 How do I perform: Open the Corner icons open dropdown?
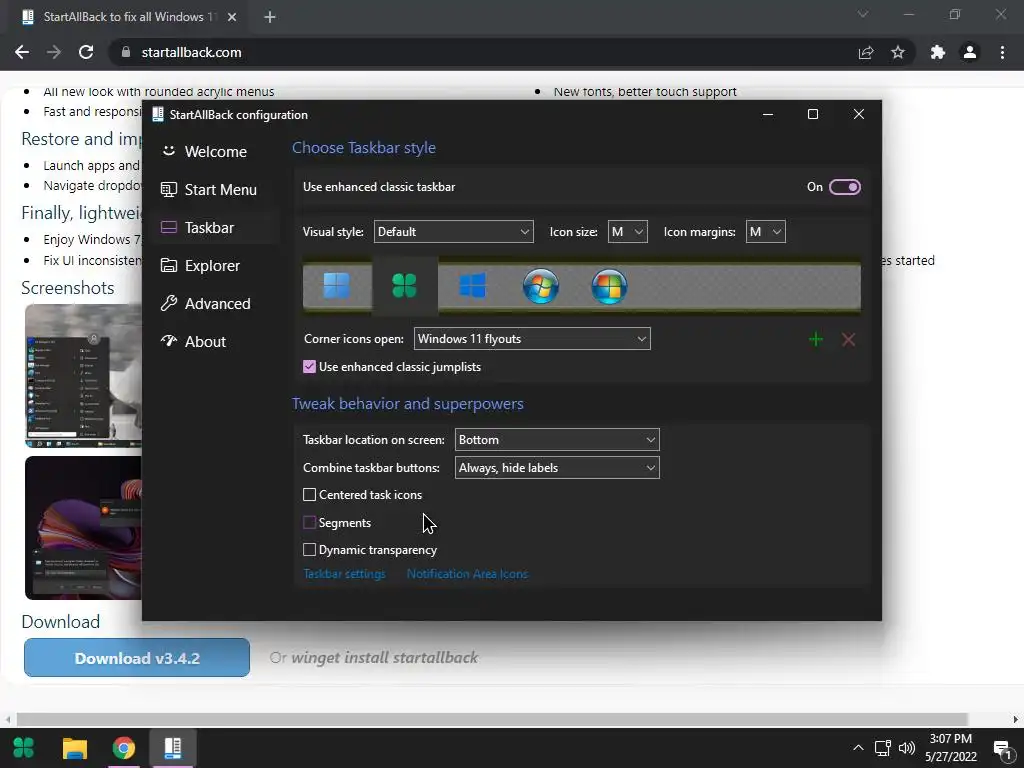(x=532, y=339)
